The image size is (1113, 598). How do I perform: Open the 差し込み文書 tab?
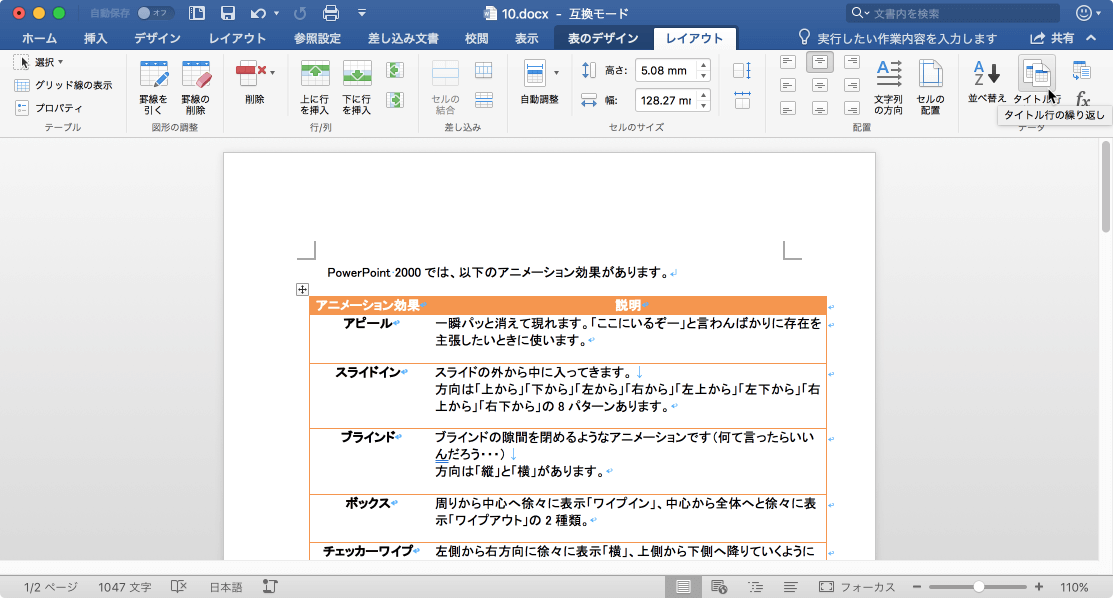(402, 38)
